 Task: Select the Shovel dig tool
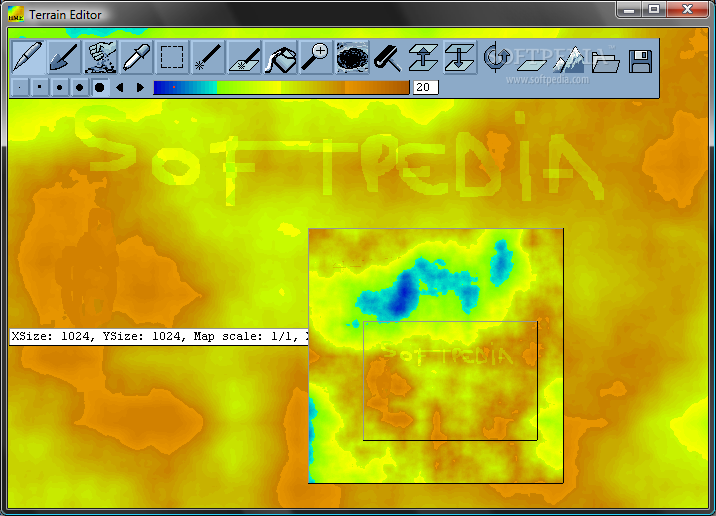63,58
